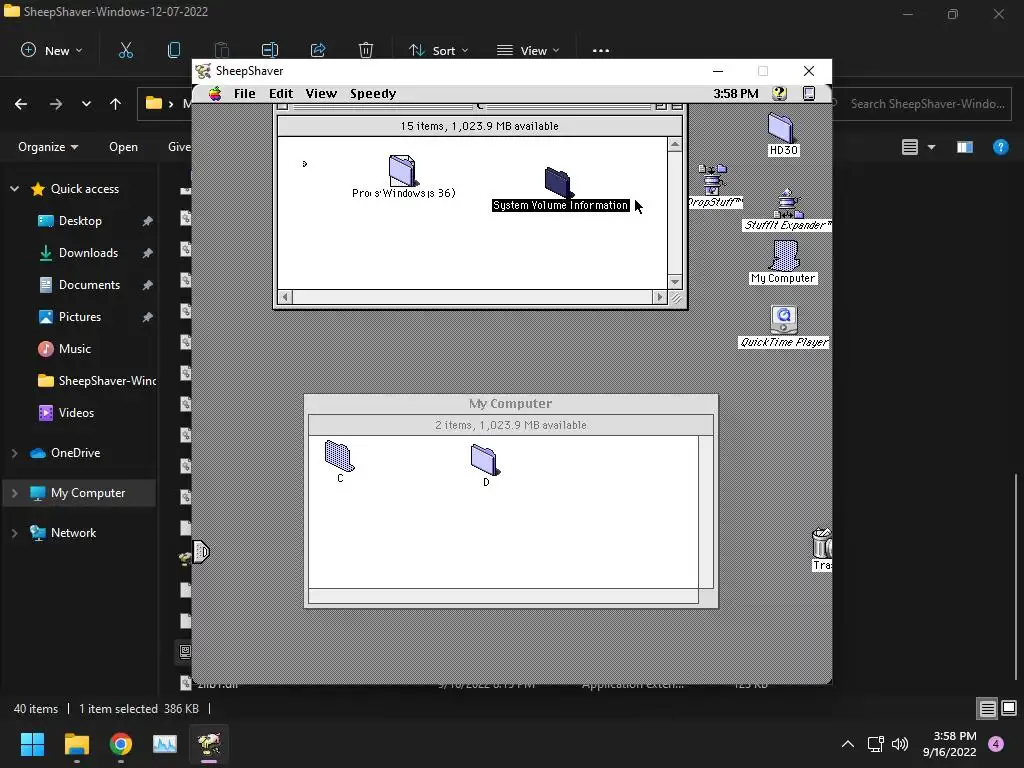Open recent locations dropdown chevron

point(86,104)
